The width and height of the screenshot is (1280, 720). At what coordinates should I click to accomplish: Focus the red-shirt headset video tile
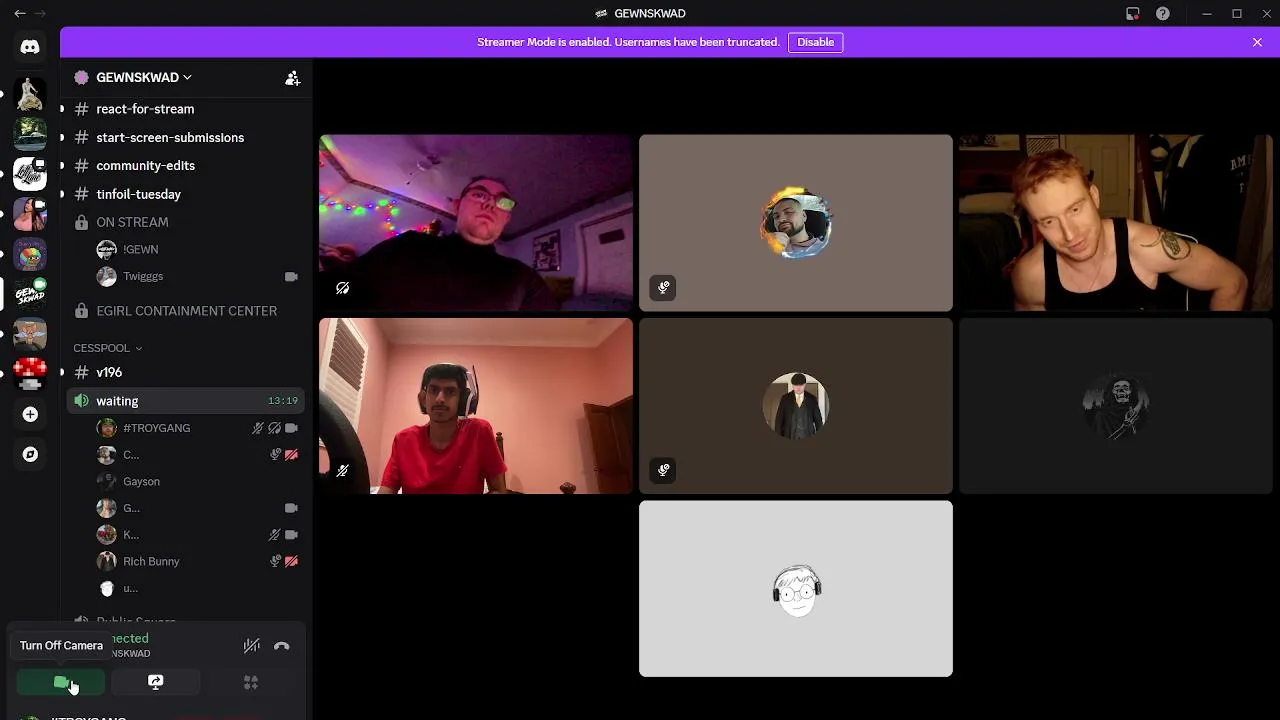[476, 406]
